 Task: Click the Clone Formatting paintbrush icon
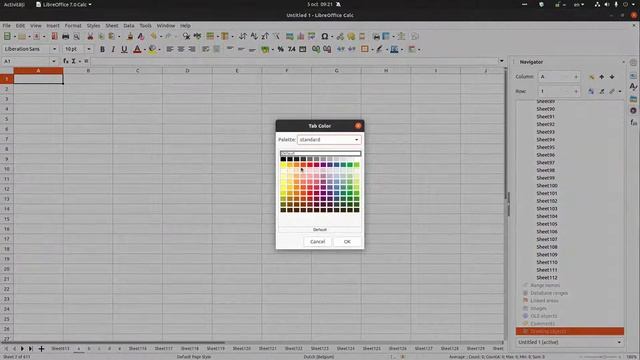130,37
